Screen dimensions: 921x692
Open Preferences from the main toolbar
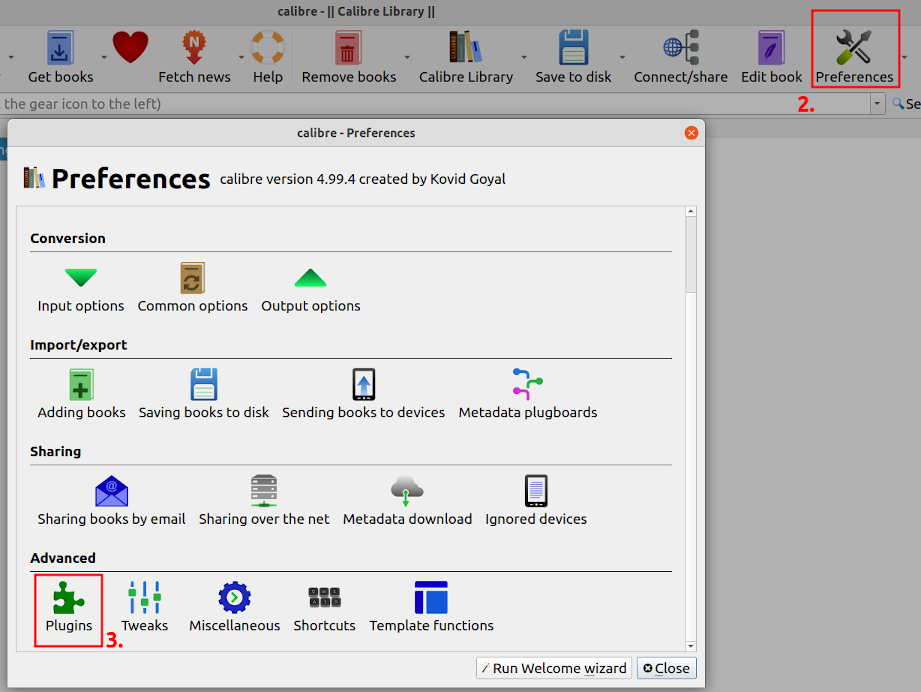click(855, 58)
